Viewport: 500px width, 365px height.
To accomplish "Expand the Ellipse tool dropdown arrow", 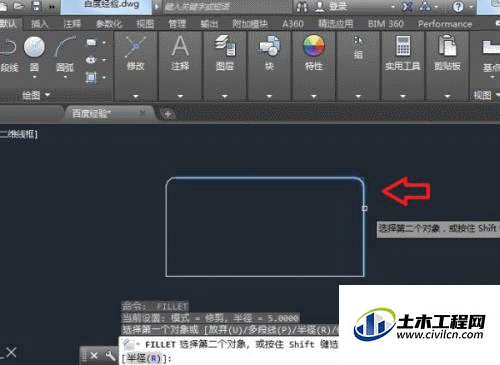I will point(104,60).
